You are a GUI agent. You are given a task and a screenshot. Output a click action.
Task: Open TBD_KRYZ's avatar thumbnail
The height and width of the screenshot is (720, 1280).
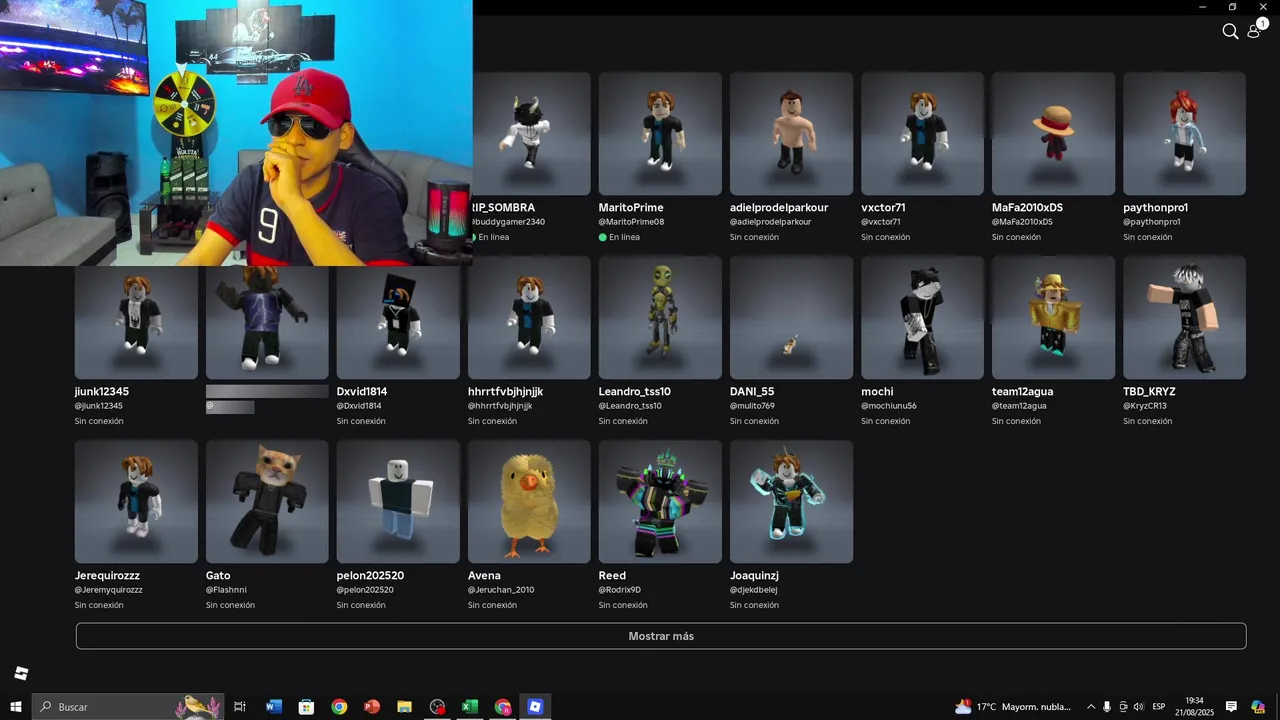1184,317
